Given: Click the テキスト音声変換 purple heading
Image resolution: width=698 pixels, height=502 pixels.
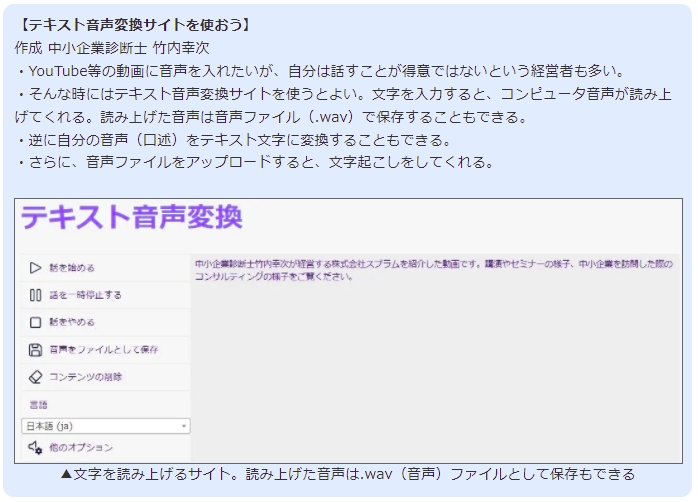Looking at the screenshot, I should click(x=132, y=217).
